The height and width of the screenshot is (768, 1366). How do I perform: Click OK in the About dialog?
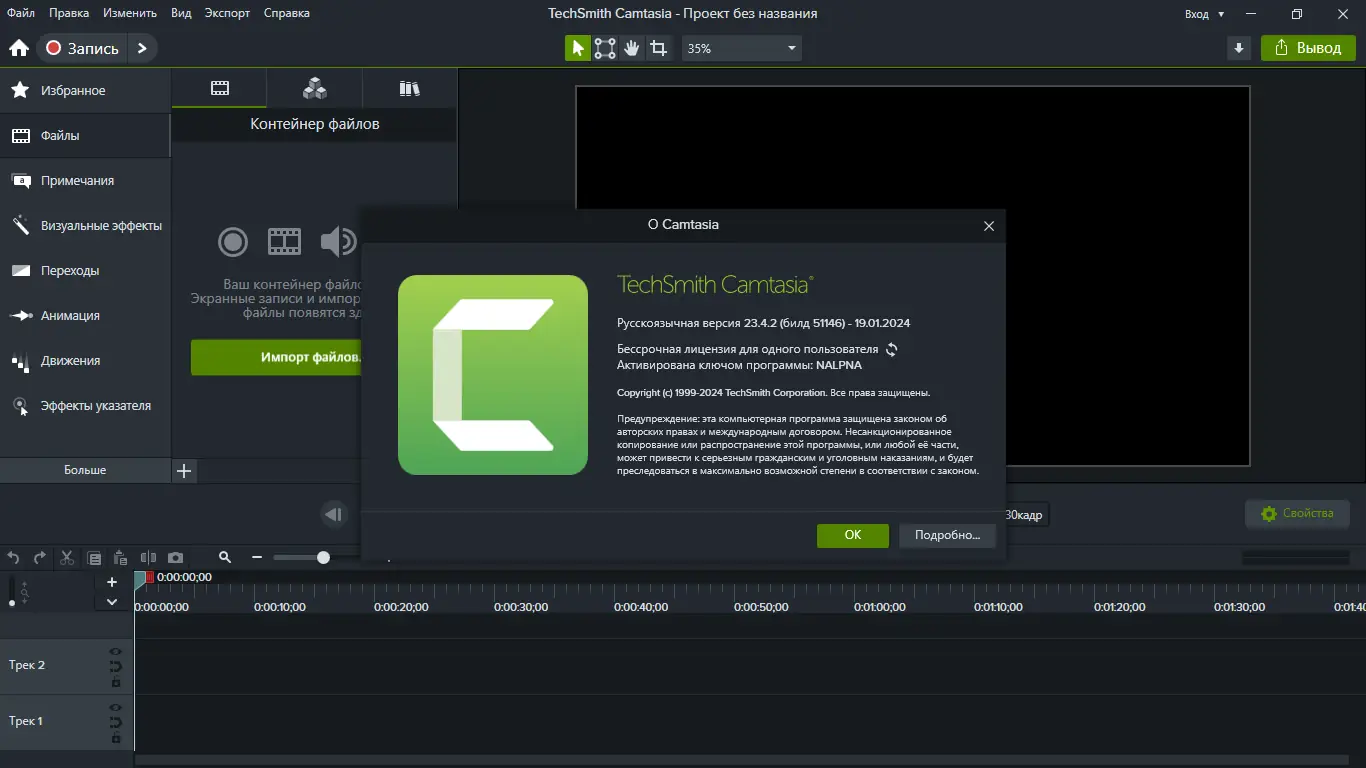(853, 535)
